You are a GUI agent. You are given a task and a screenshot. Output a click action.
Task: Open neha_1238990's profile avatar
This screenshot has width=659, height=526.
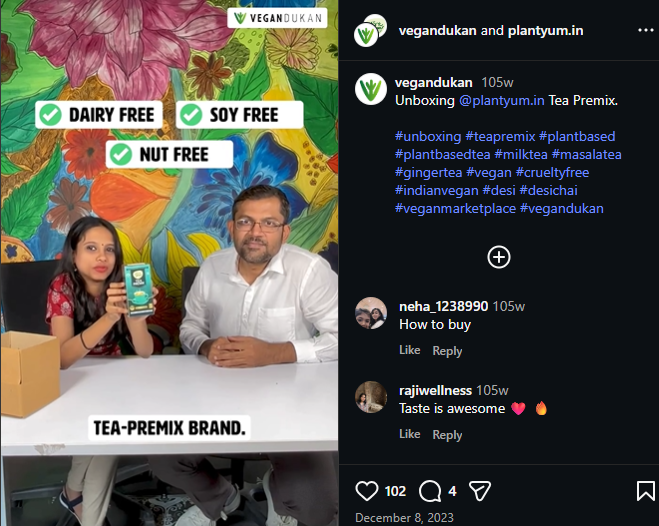[x=371, y=314]
